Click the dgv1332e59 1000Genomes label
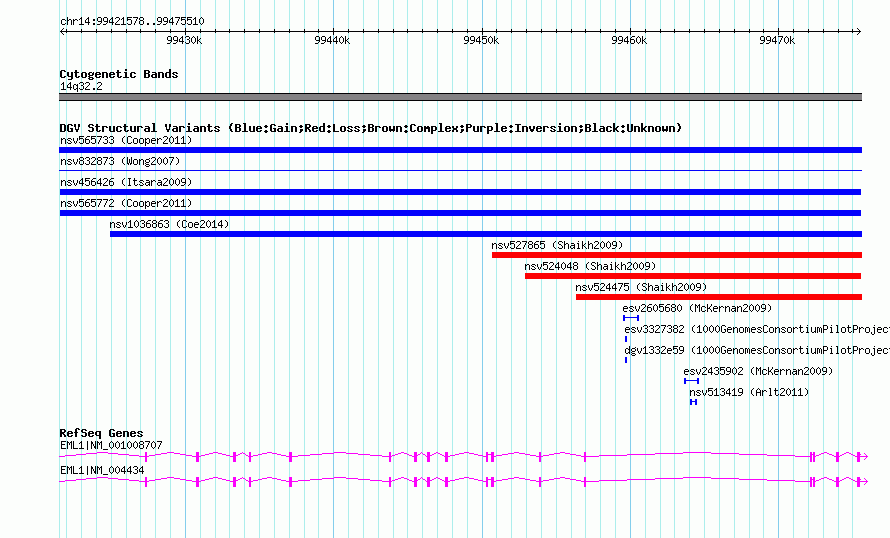Viewport: 890px width, 538px height. [757, 350]
